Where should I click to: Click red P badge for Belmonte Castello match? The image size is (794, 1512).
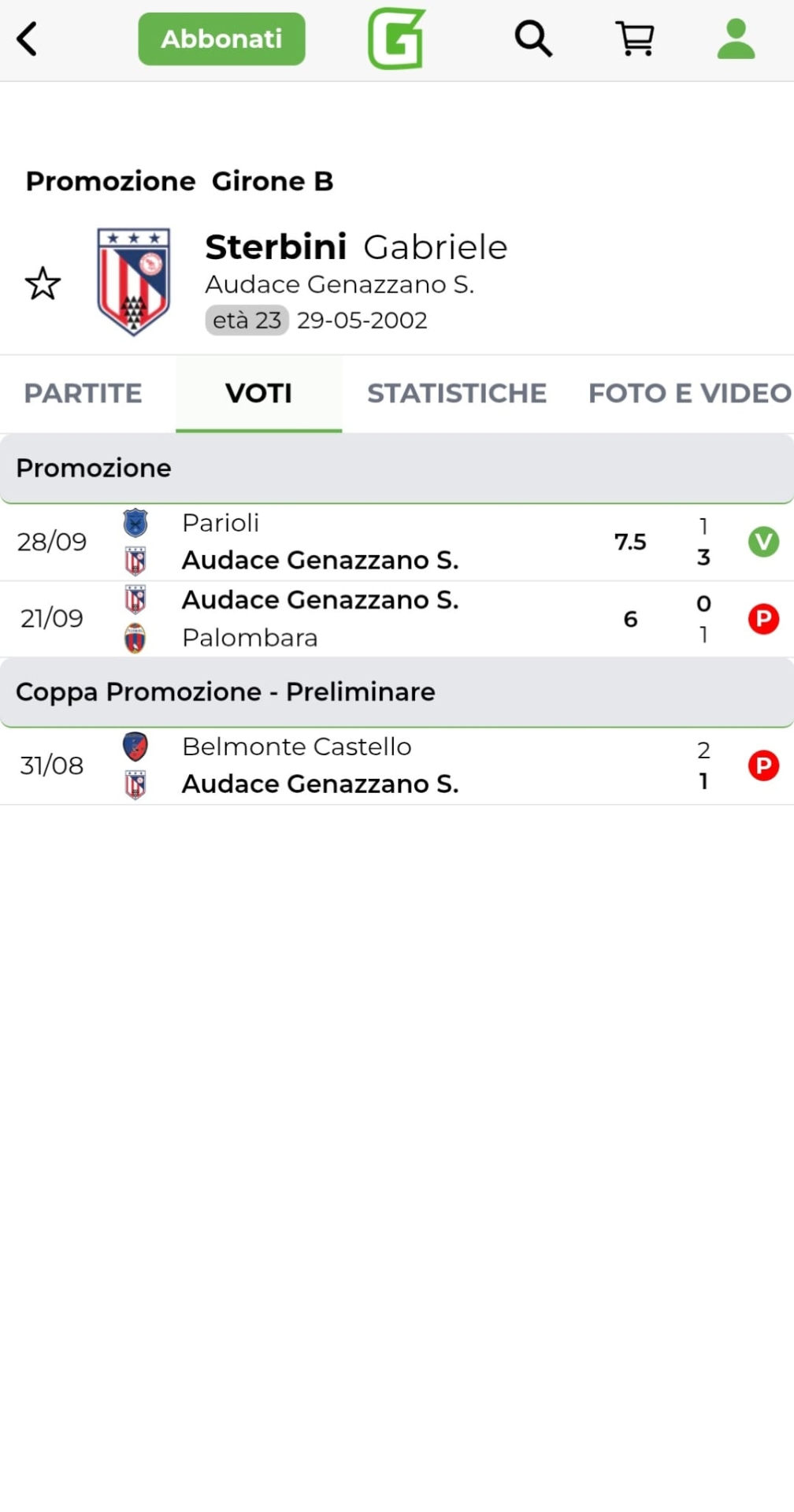763,765
